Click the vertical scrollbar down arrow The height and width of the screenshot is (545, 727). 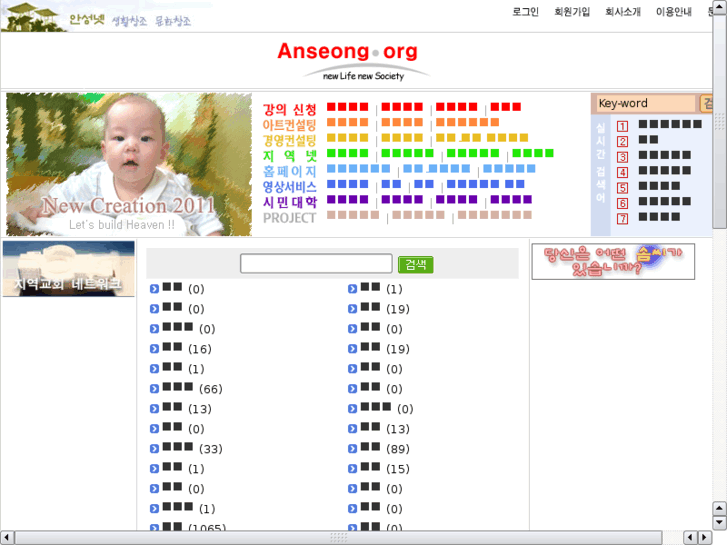click(719, 522)
